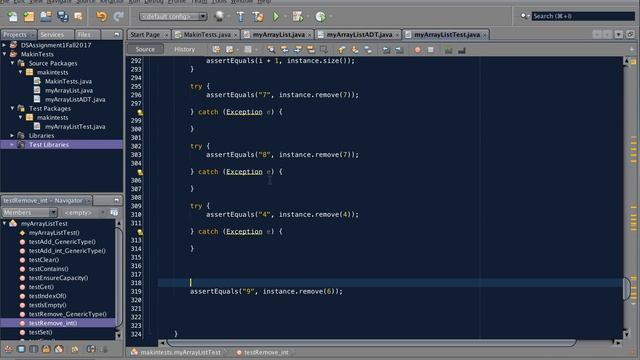Switch to the myArrayListADT.java tab
The height and width of the screenshot is (360, 640).
(x=359, y=35)
